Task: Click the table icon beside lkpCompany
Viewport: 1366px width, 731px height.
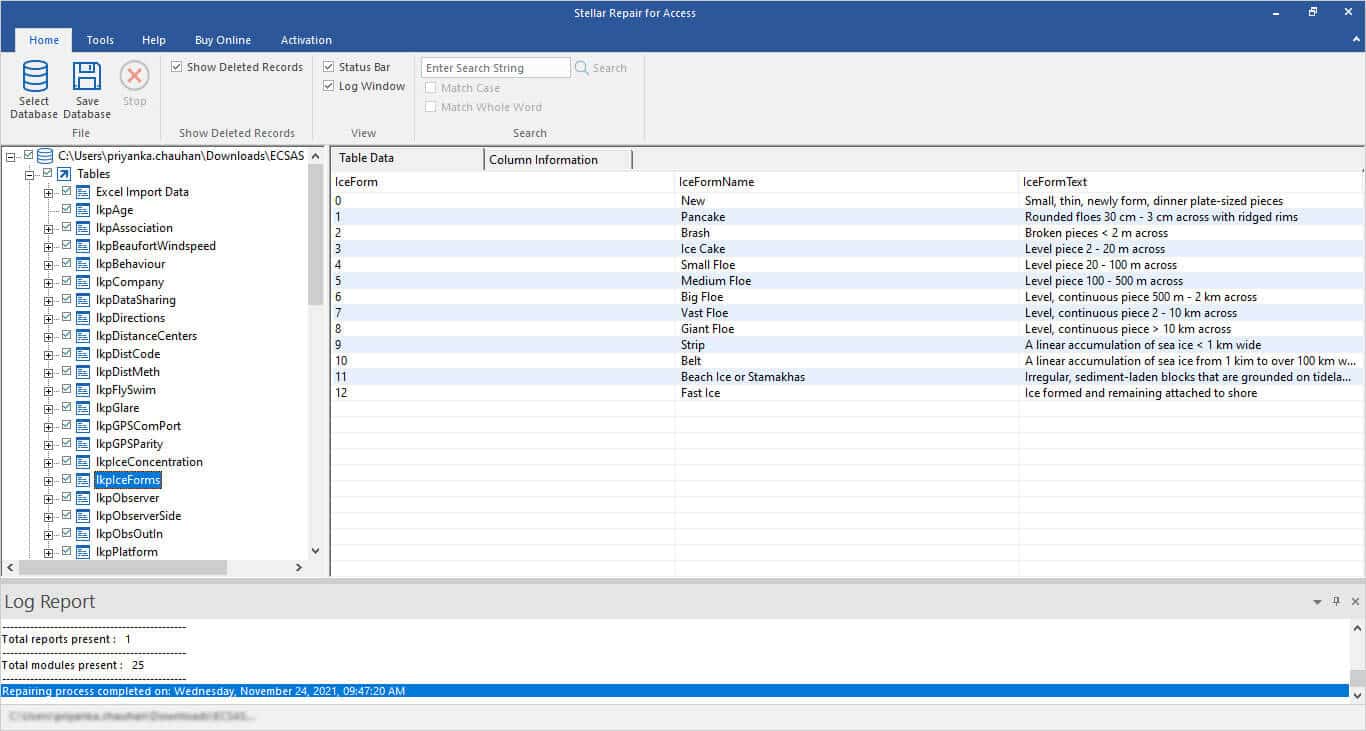Action: click(84, 282)
